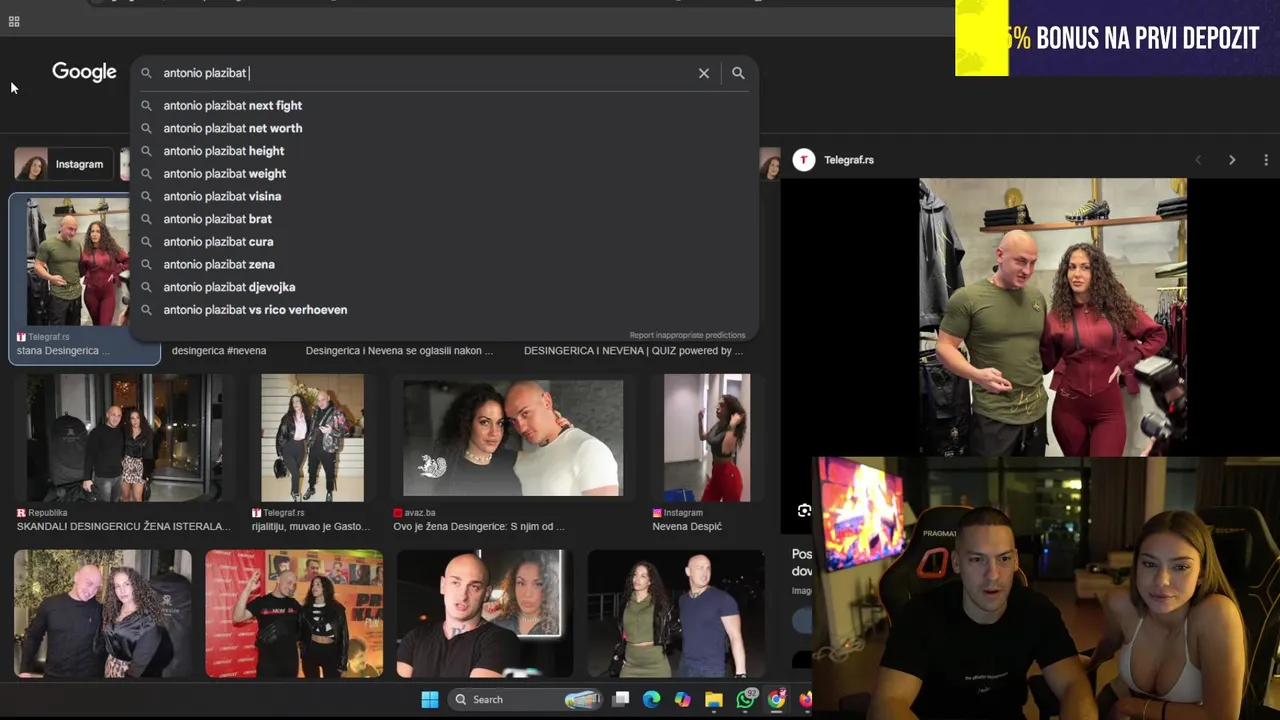1280x720 pixels.
Task: Click 'desingerica #nevena' result caption
Action: (x=219, y=351)
